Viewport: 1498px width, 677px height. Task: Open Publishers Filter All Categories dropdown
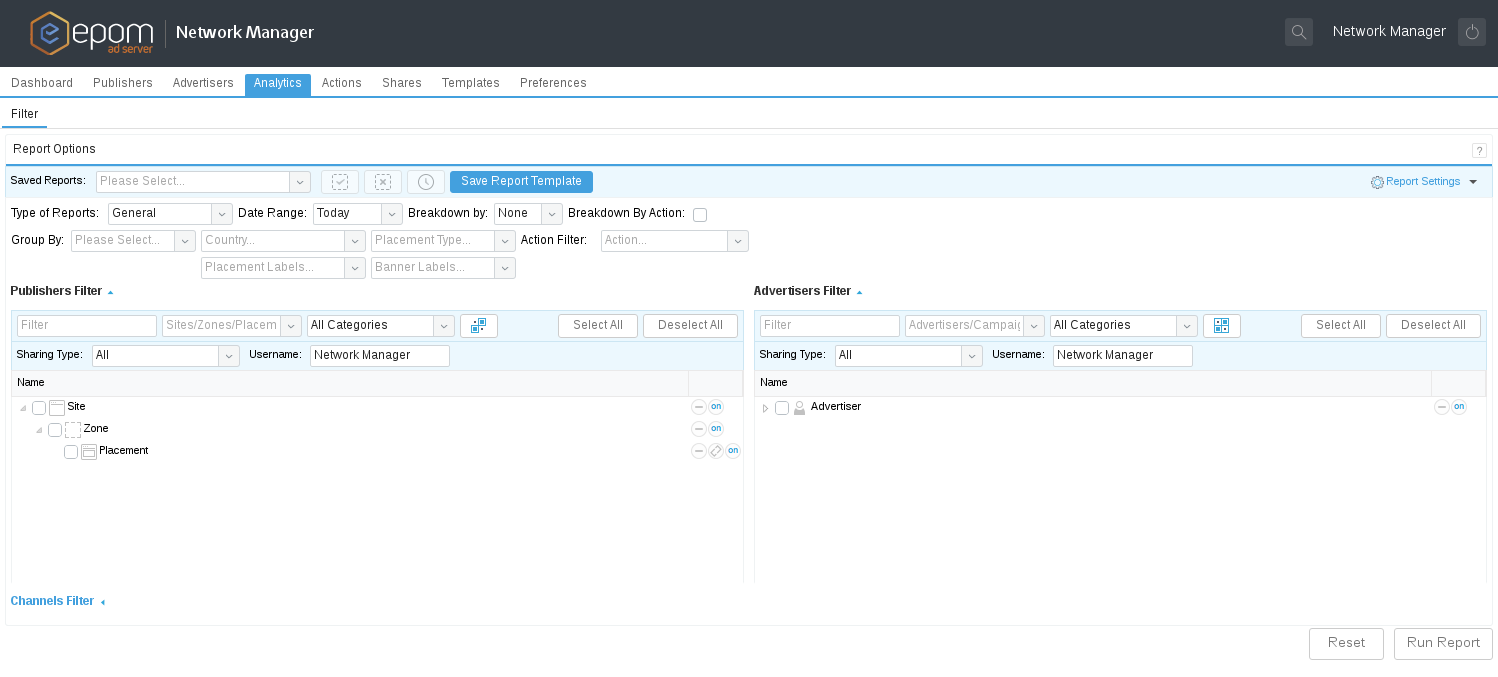pyautogui.click(x=444, y=326)
